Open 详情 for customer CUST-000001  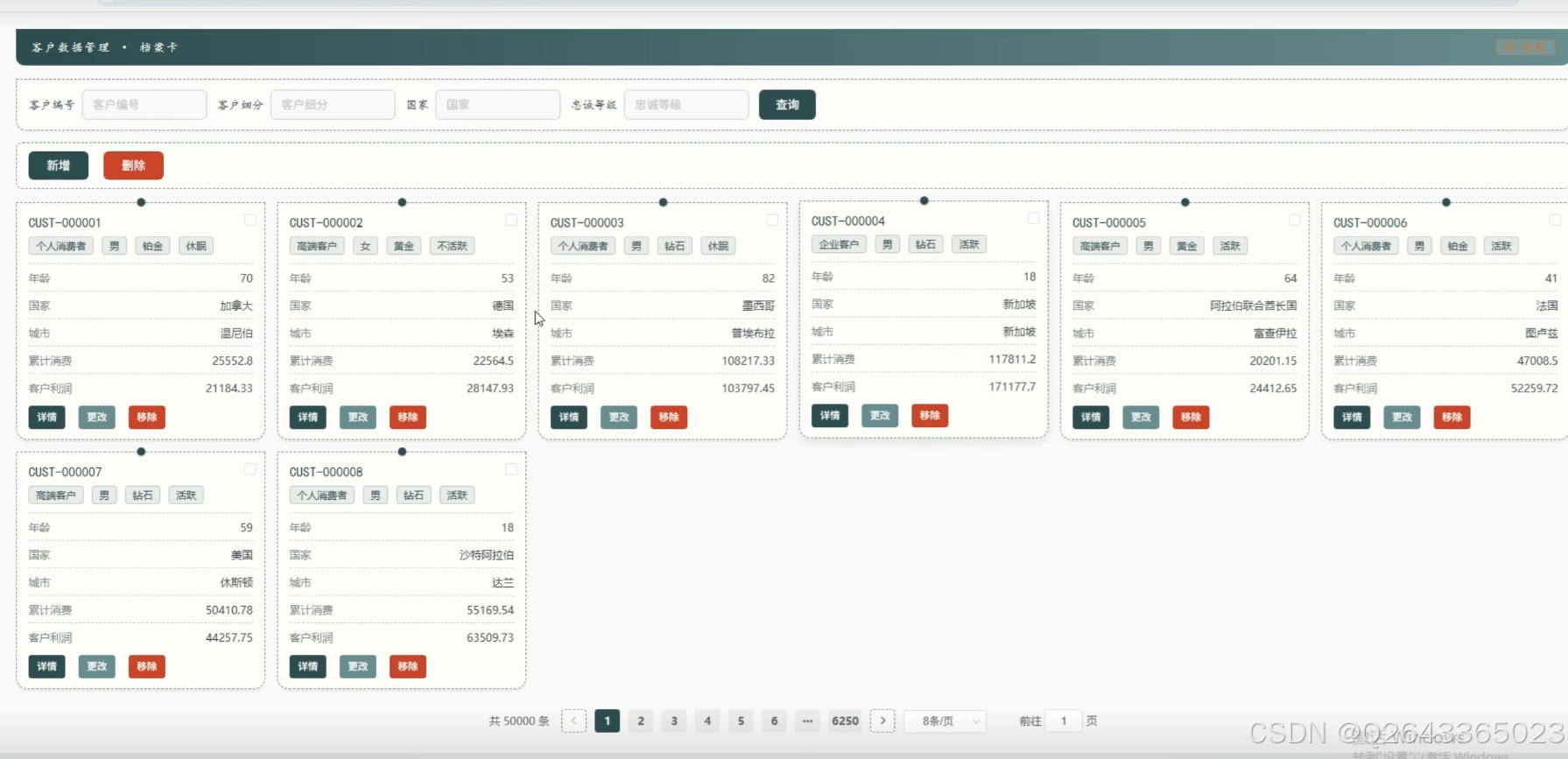47,418
